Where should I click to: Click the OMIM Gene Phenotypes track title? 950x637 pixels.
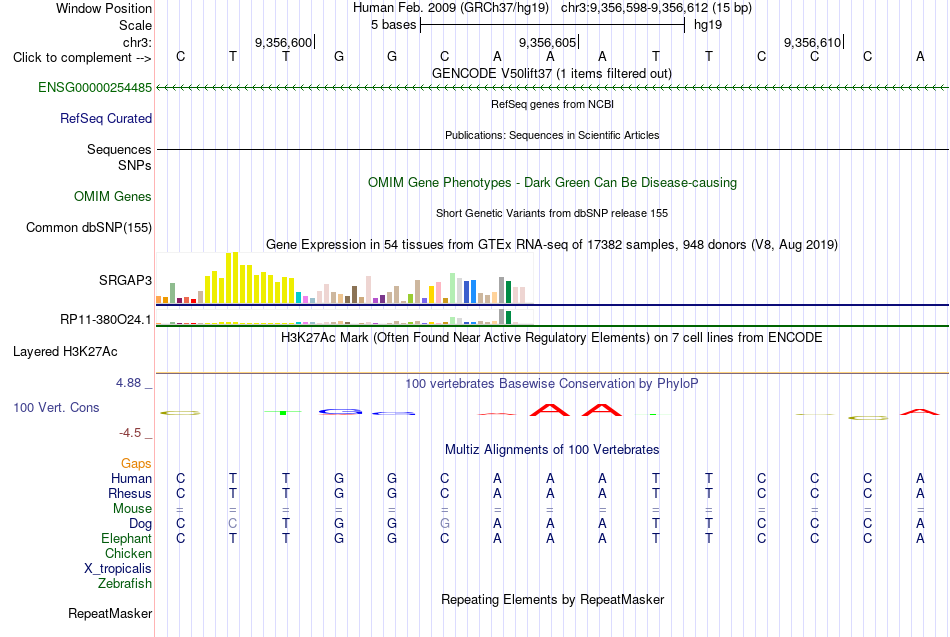coord(552,182)
